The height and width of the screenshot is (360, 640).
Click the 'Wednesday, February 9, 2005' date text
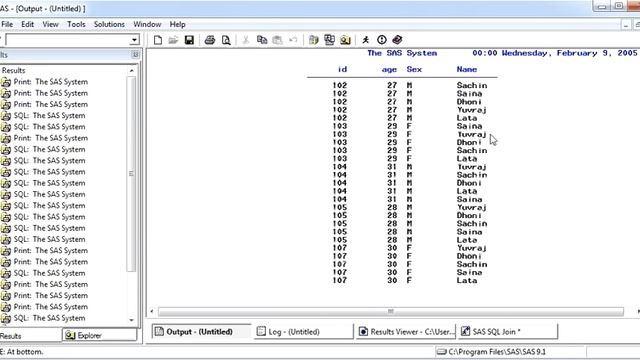point(569,53)
